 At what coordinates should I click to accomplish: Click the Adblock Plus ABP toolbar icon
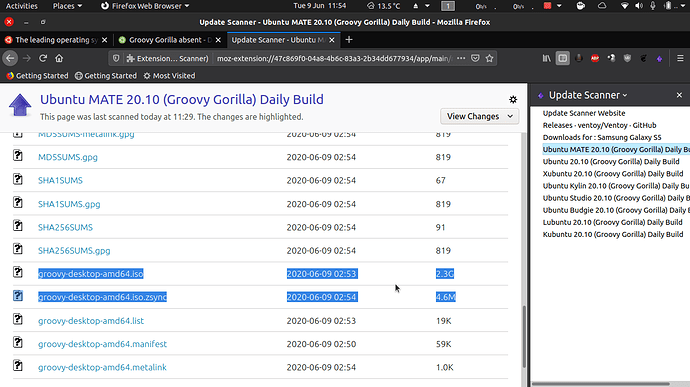click(x=595, y=58)
